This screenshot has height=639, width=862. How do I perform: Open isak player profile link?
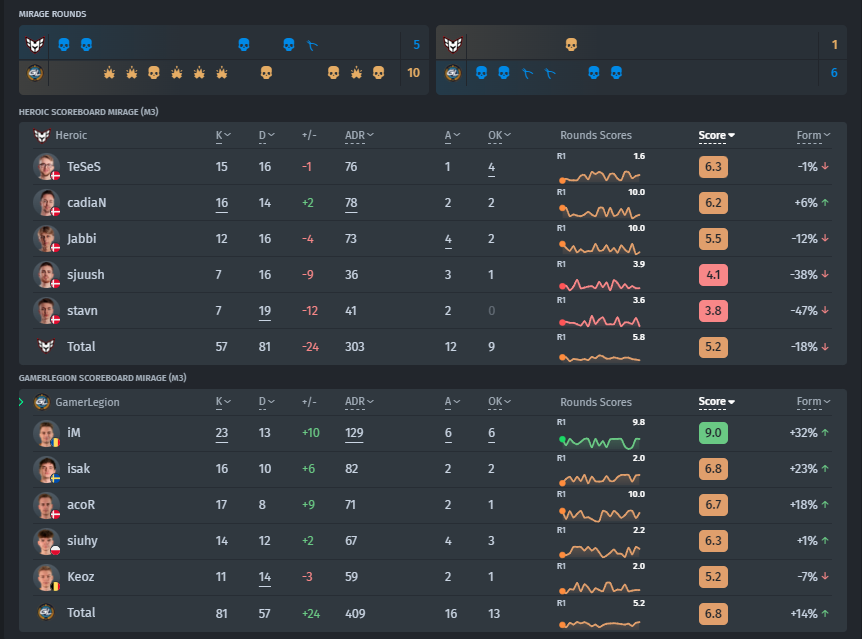(78, 469)
